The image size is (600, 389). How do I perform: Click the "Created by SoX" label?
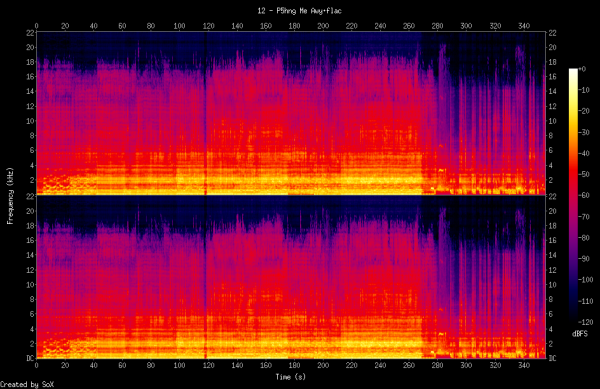point(27,384)
